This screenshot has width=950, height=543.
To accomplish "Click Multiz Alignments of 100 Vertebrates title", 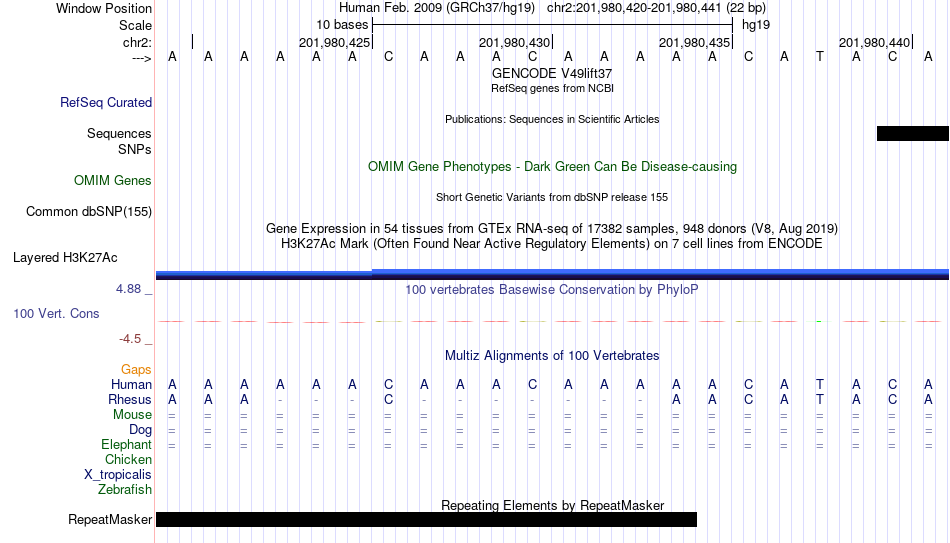I will coord(552,356).
